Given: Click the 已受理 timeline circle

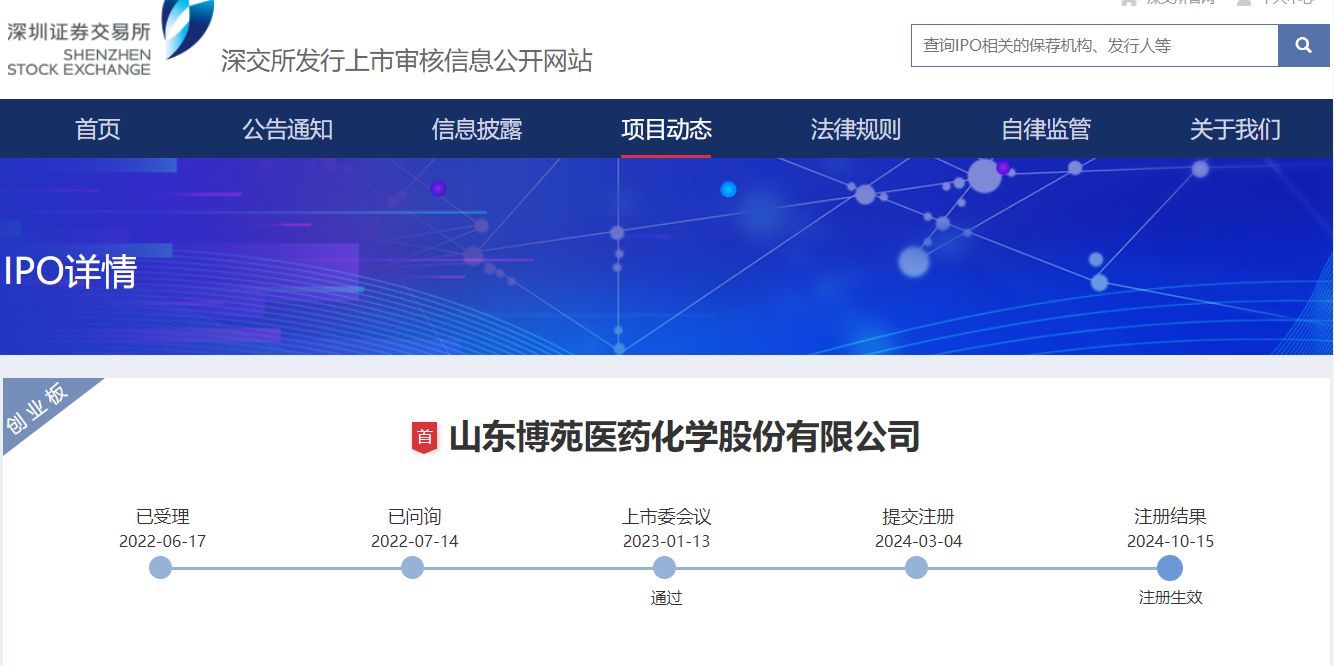Looking at the screenshot, I should pos(161,568).
